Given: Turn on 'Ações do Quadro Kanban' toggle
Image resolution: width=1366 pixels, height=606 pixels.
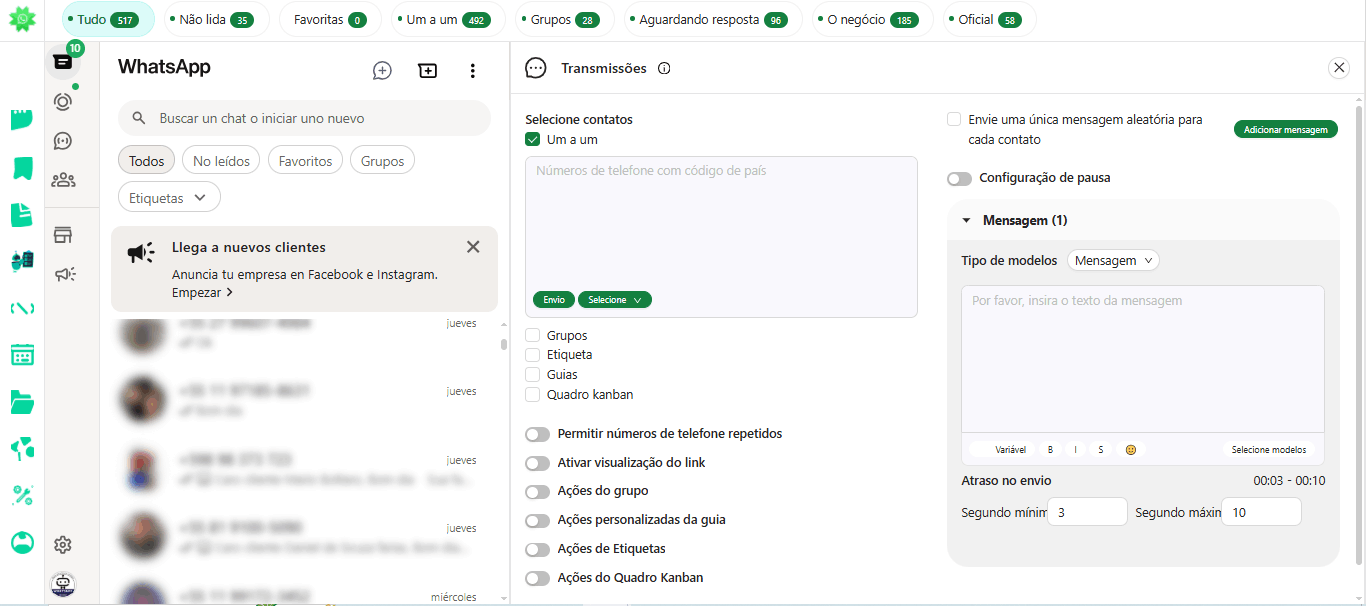Looking at the screenshot, I should tap(538, 578).
